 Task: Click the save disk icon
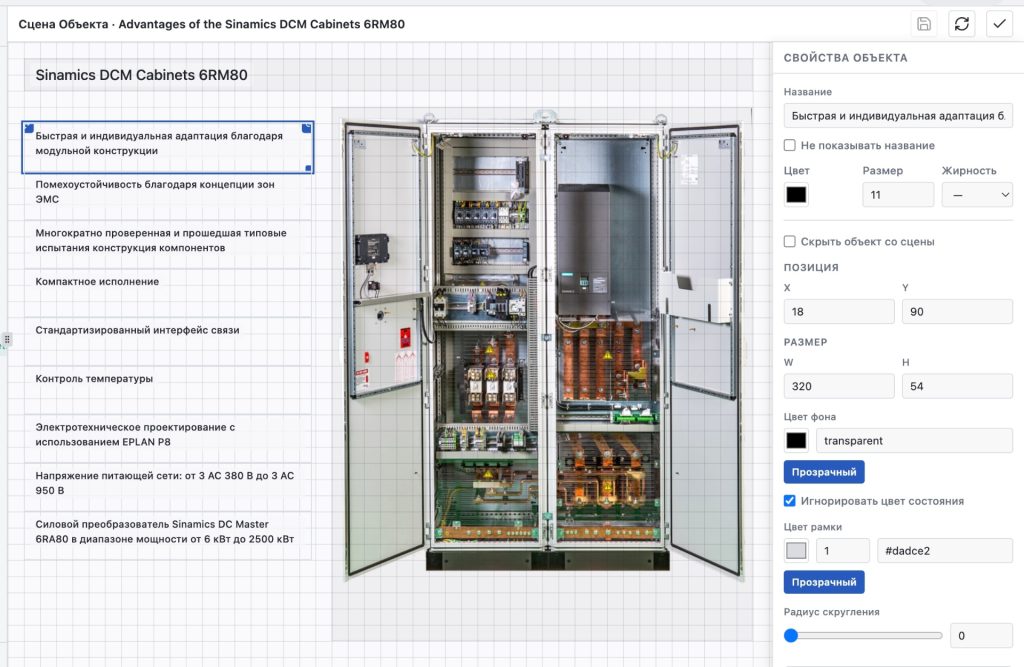point(923,24)
